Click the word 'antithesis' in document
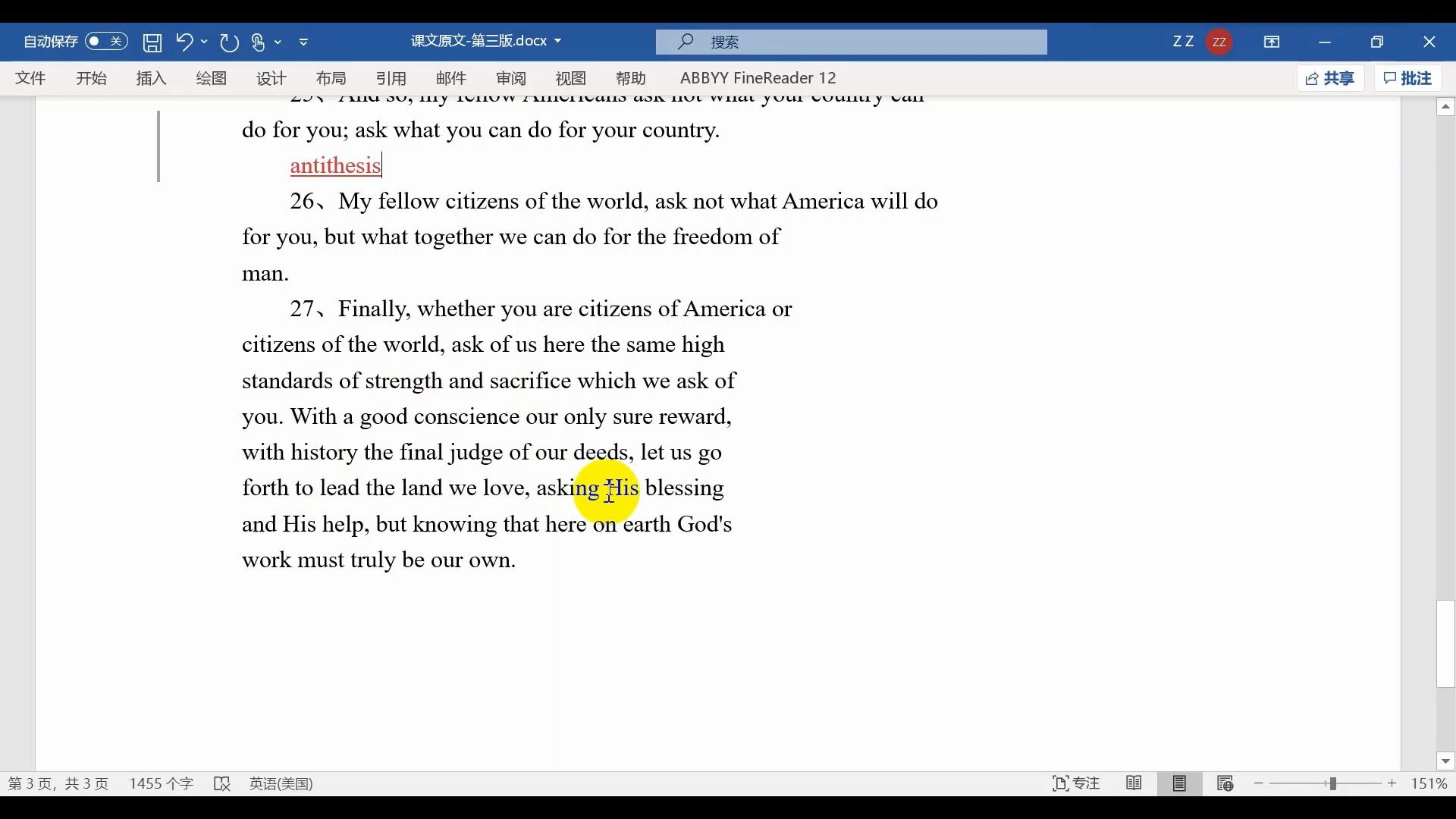Viewport: 1456px width, 819px height. click(336, 165)
